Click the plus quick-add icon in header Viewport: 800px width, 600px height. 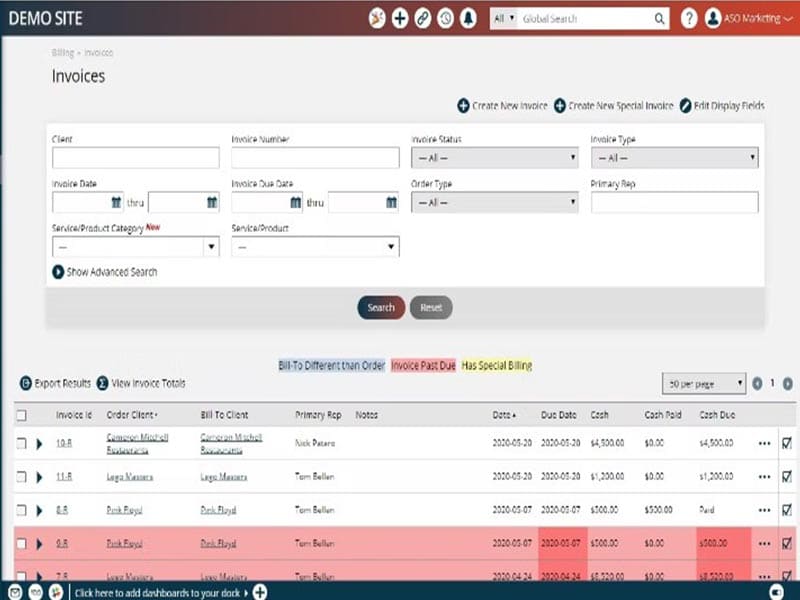400,19
